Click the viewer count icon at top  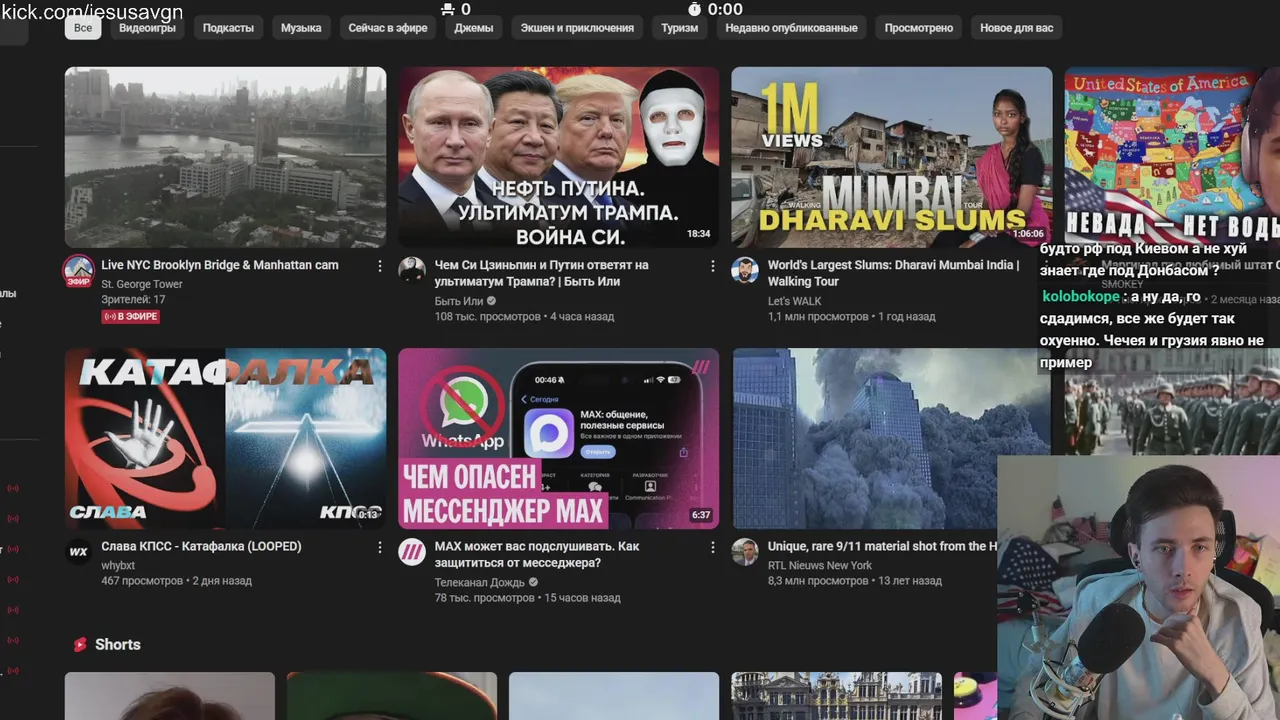point(447,9)
